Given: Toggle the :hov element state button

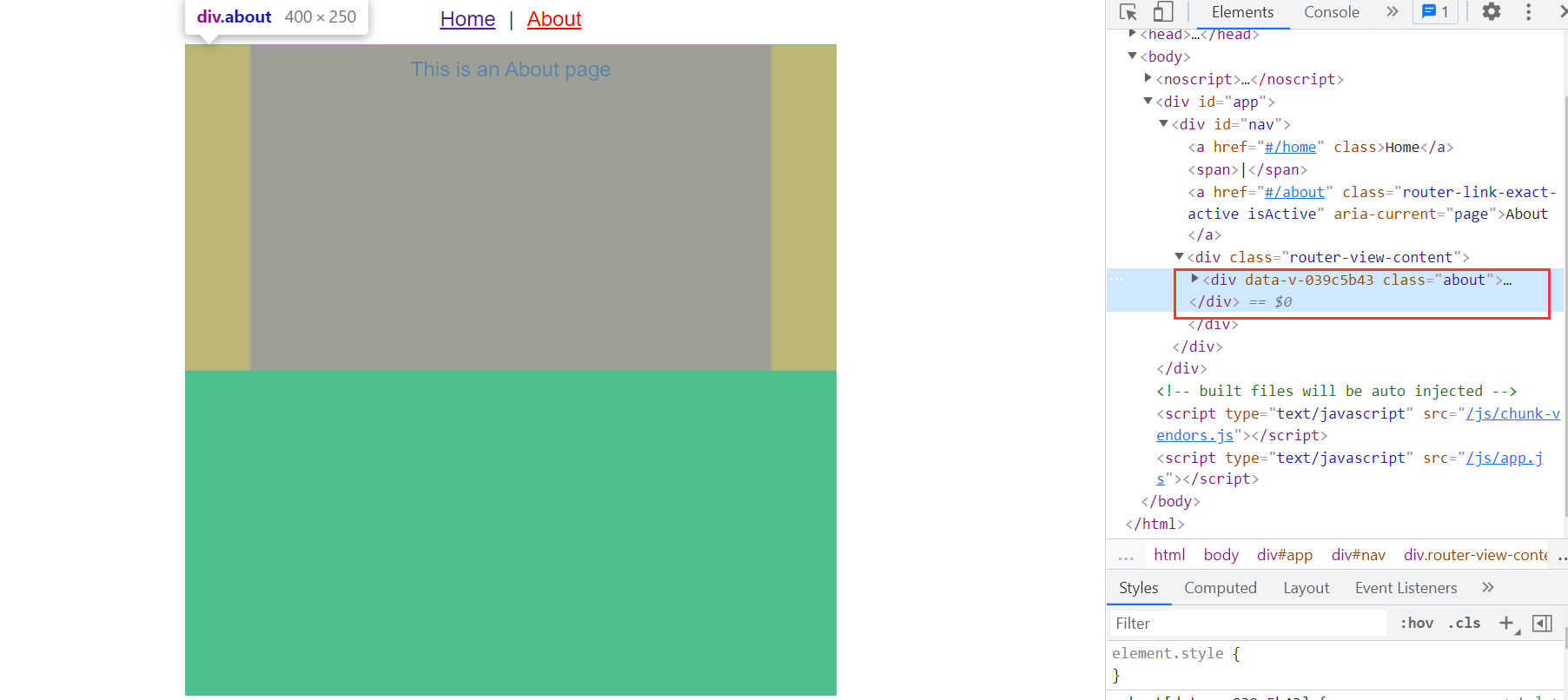Looking at the screenshot, I should tap(1417, 623).
